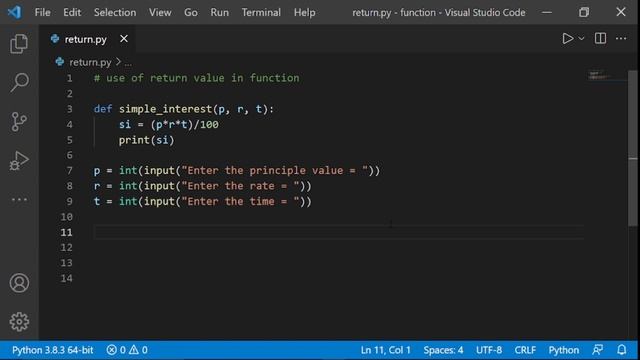Change indentation via Spaces: 4
This screenshot has height=360, width=640.
(443, 350)
